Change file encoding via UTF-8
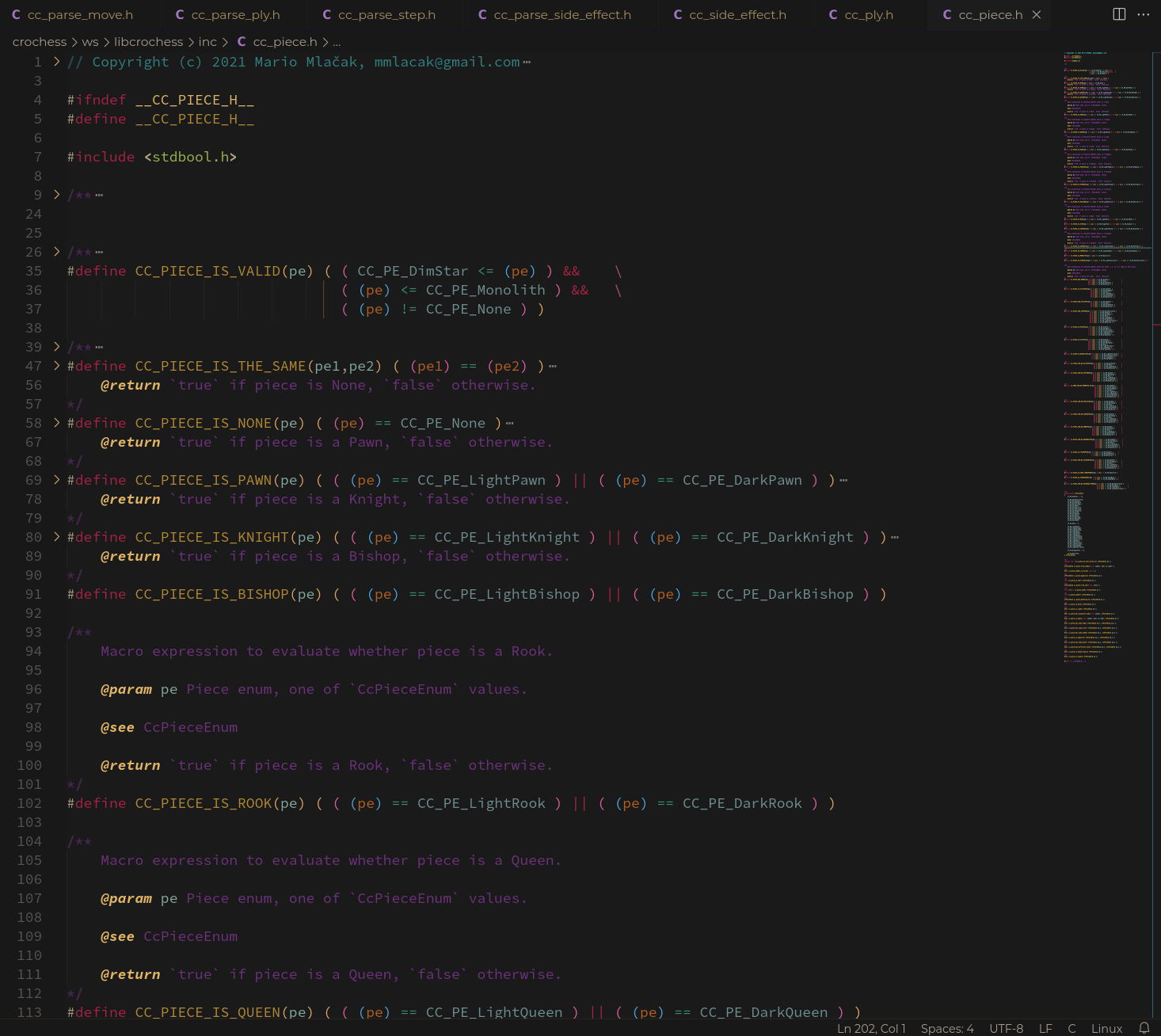Viewport: 1161px width, 1036px height. click(1006, 1028)
